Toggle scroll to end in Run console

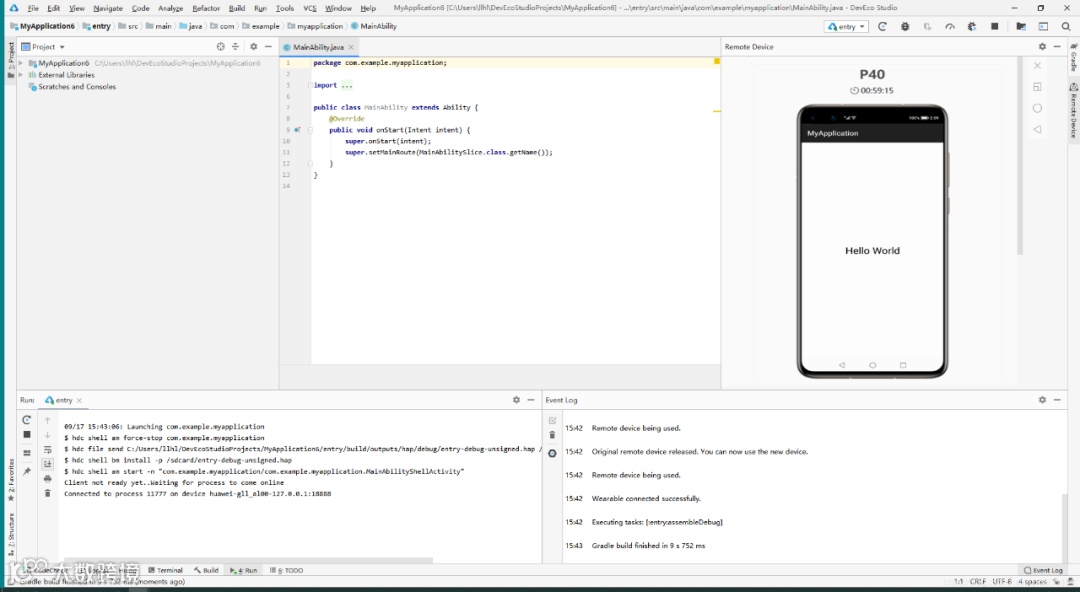click(x=47, y=464)
